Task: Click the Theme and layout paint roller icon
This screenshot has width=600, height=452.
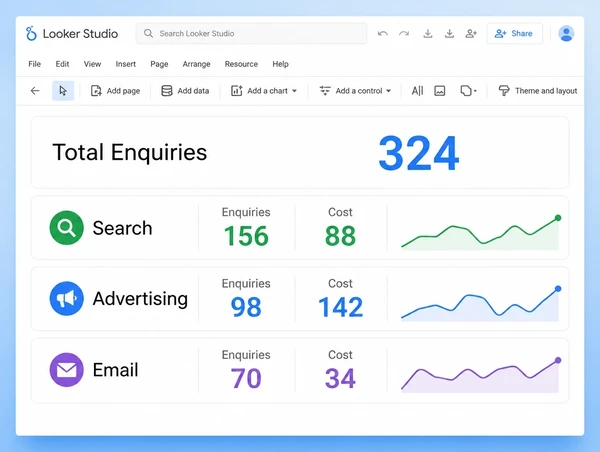Action: [504, 91]
